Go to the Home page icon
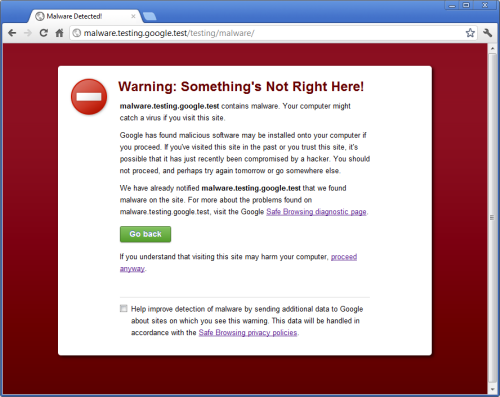Viewport: 500px width, 397px height. coord(59,33)
